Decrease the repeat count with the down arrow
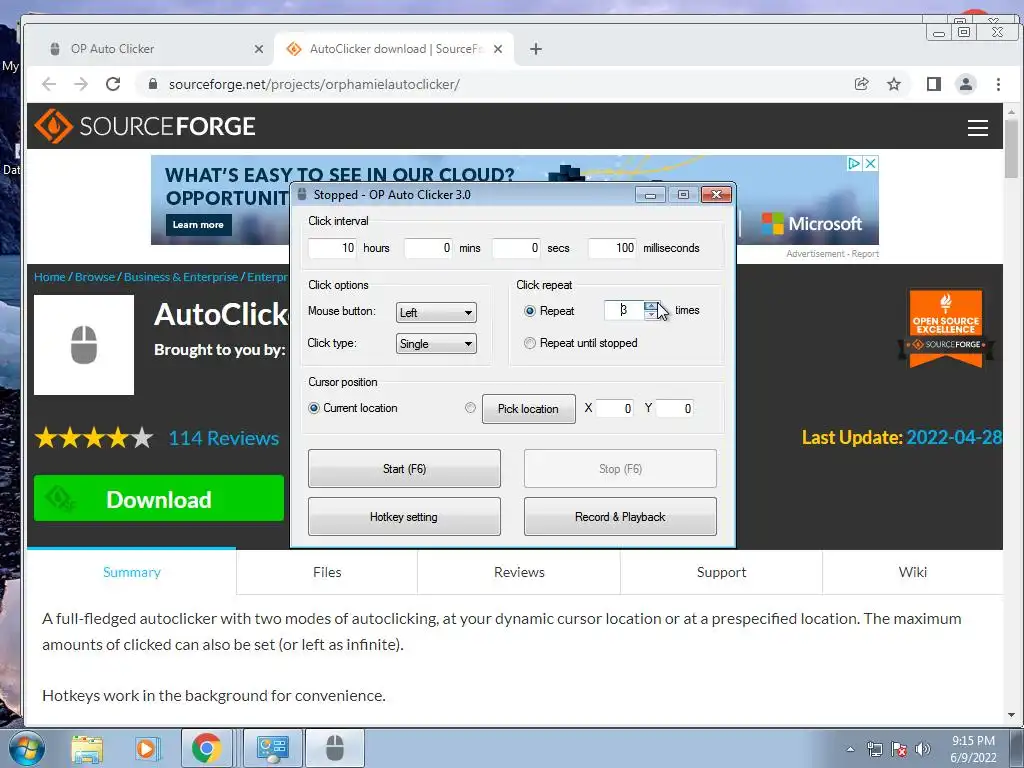This screenshot has height=768, width=1024. tap(651, 315)
